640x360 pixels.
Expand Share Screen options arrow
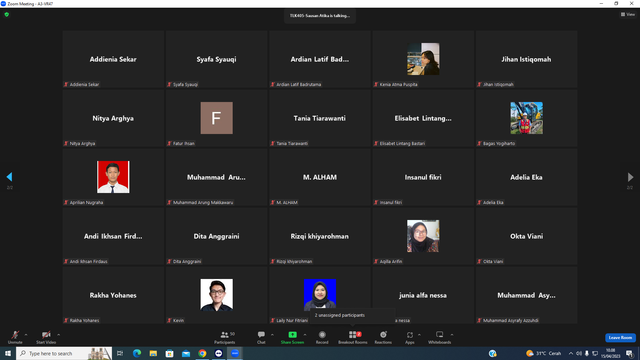point(305,335)
